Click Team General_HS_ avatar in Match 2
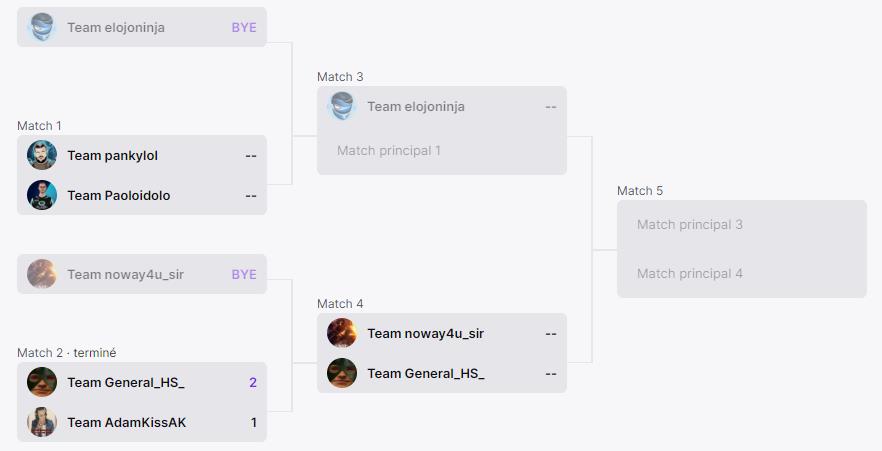 (x=42, y=382)
